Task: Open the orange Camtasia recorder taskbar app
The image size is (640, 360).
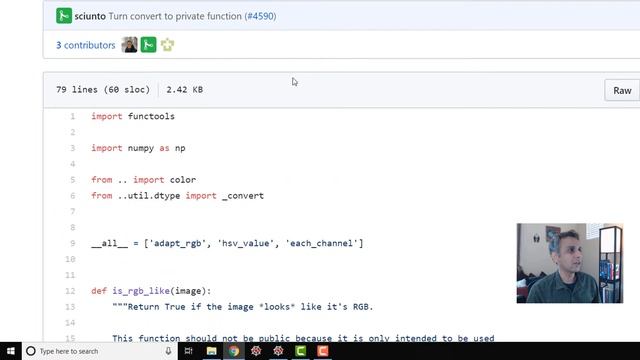Action: click(323, 351)
